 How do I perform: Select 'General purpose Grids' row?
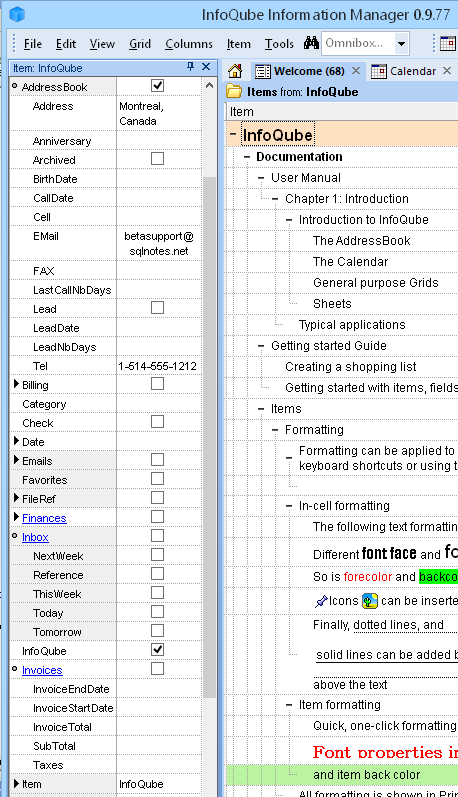point(376,283)
